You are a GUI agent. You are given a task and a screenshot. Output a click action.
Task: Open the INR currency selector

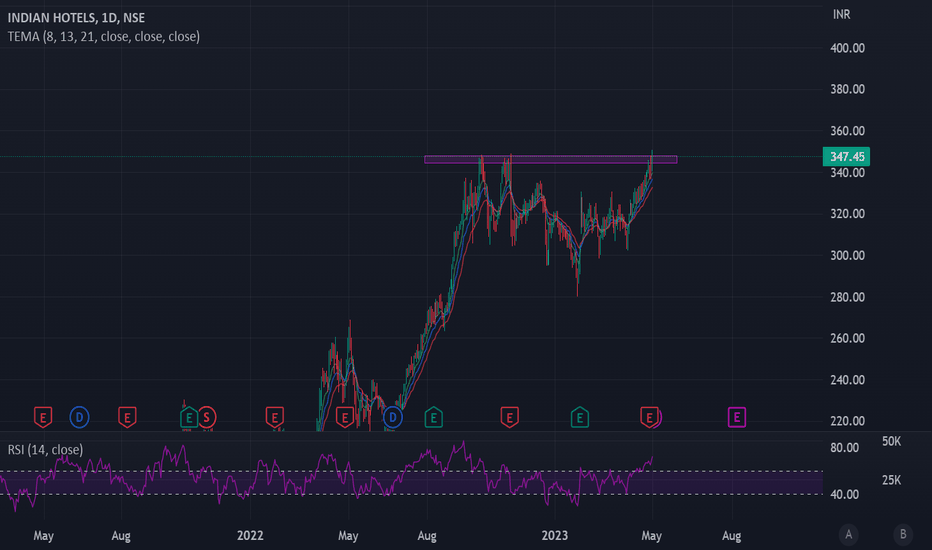point(841,14)
